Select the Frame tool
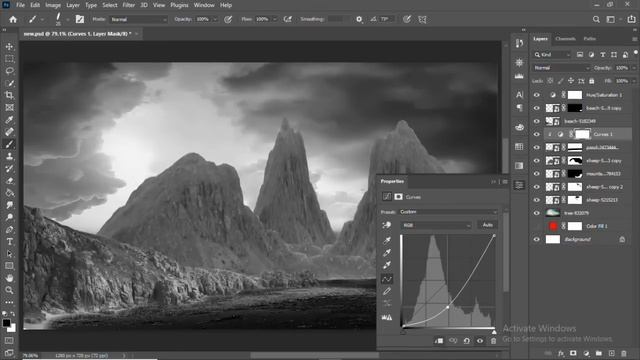The width and height of the screenshot is (640, 360). pos(9,108)
